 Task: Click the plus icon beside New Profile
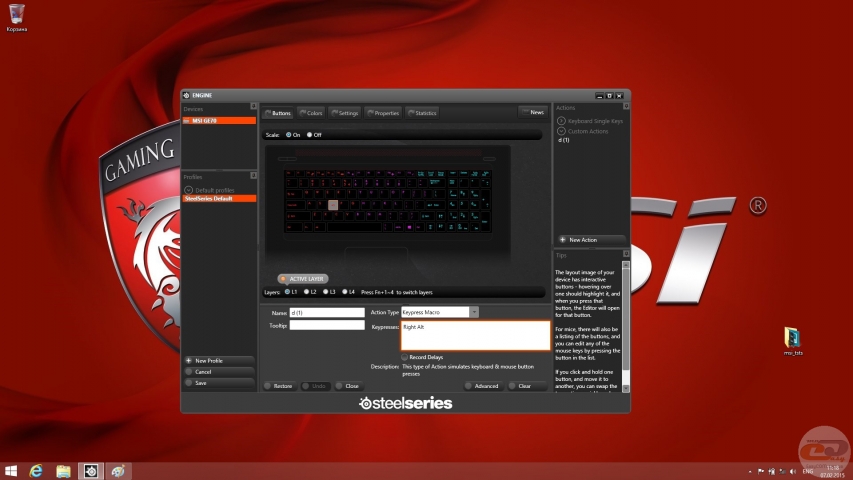[188, 360]
